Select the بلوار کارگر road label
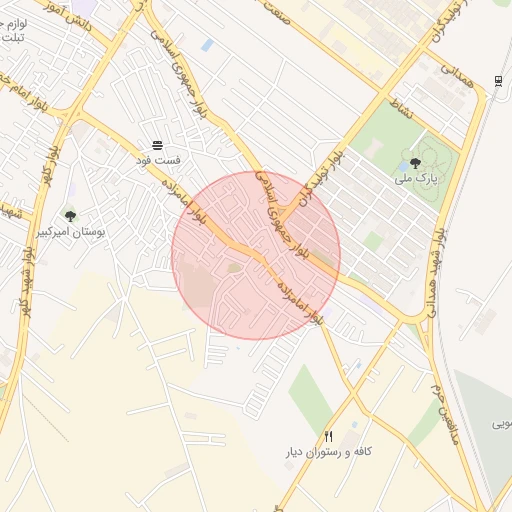 tap(50, 166)
